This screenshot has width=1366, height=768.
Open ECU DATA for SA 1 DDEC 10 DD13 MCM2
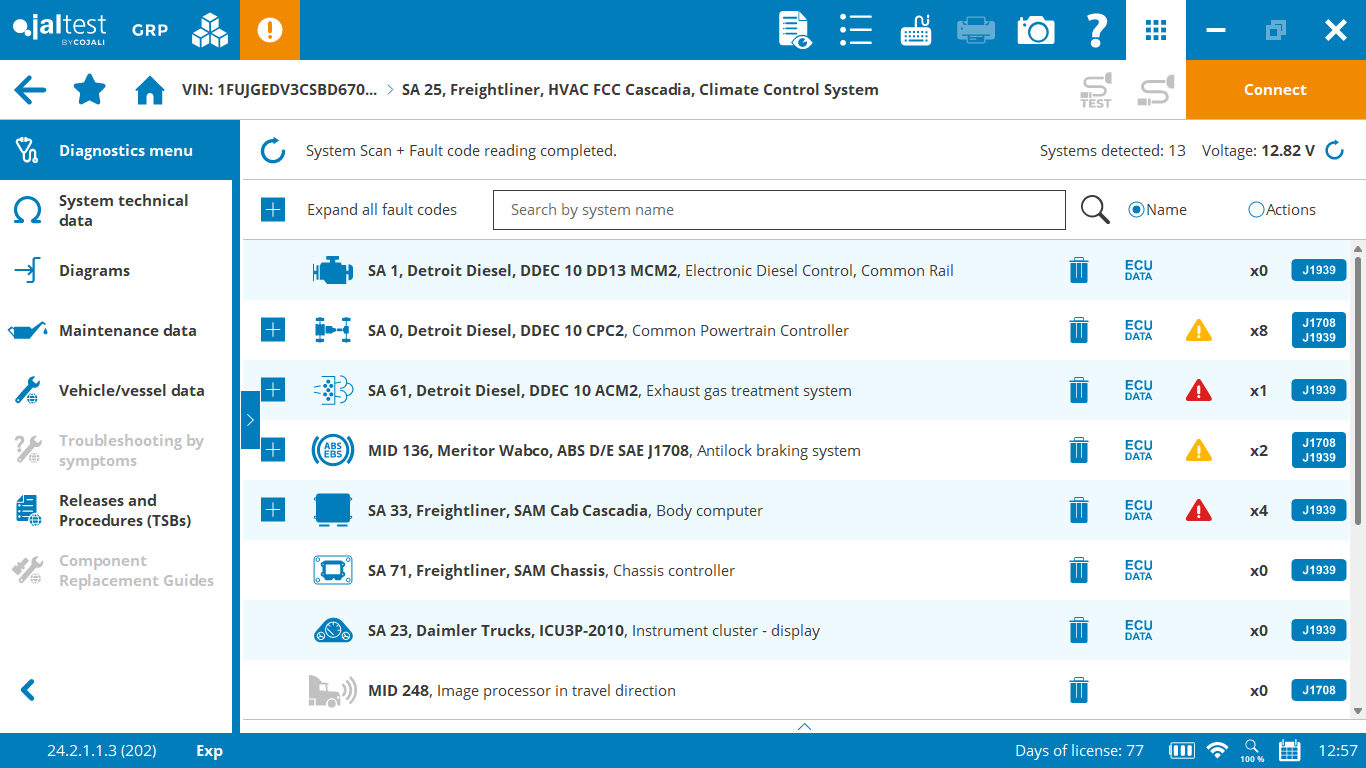coord(1138,270)
